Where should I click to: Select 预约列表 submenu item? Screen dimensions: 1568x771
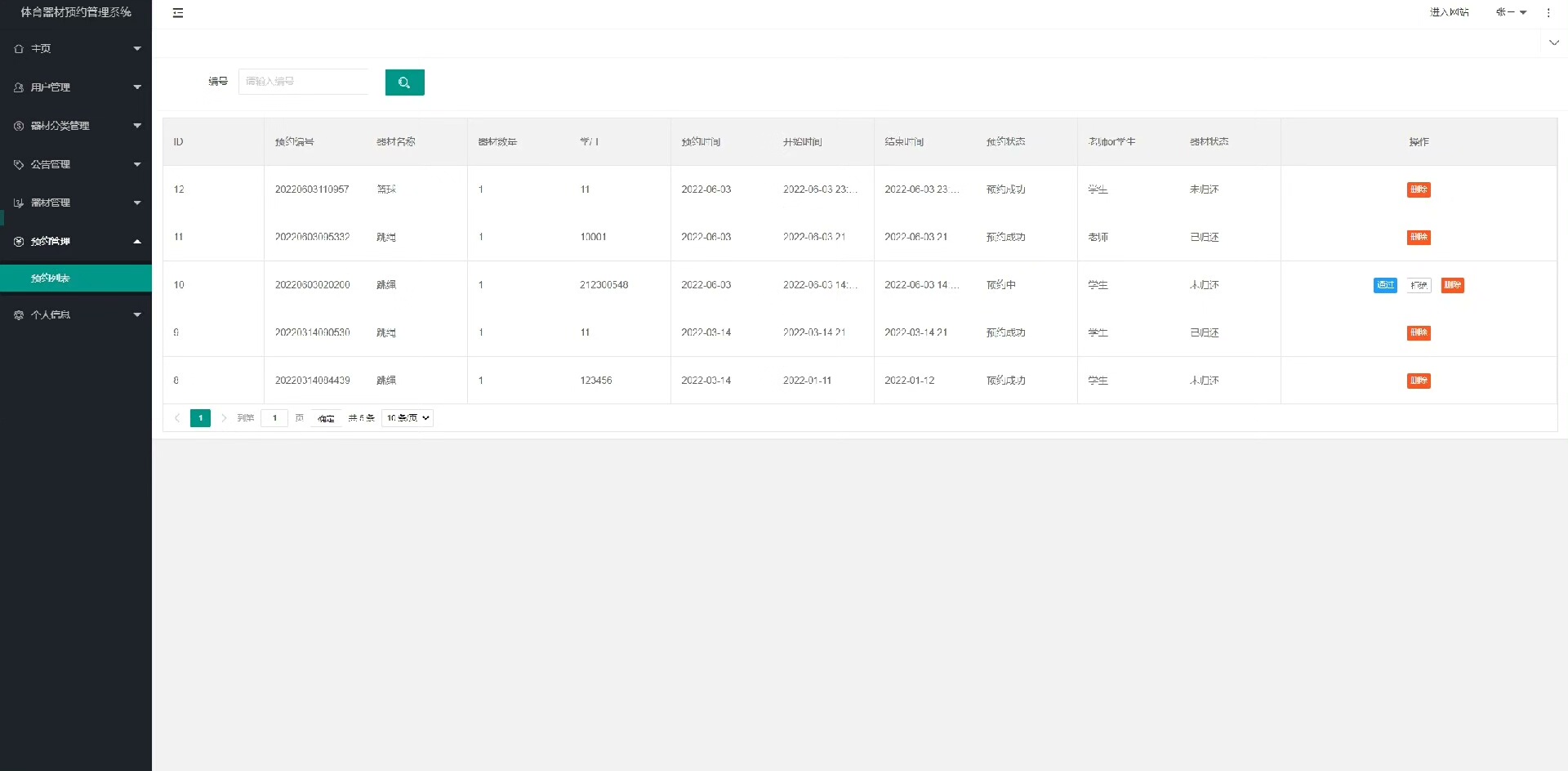[x=76, y=279]
